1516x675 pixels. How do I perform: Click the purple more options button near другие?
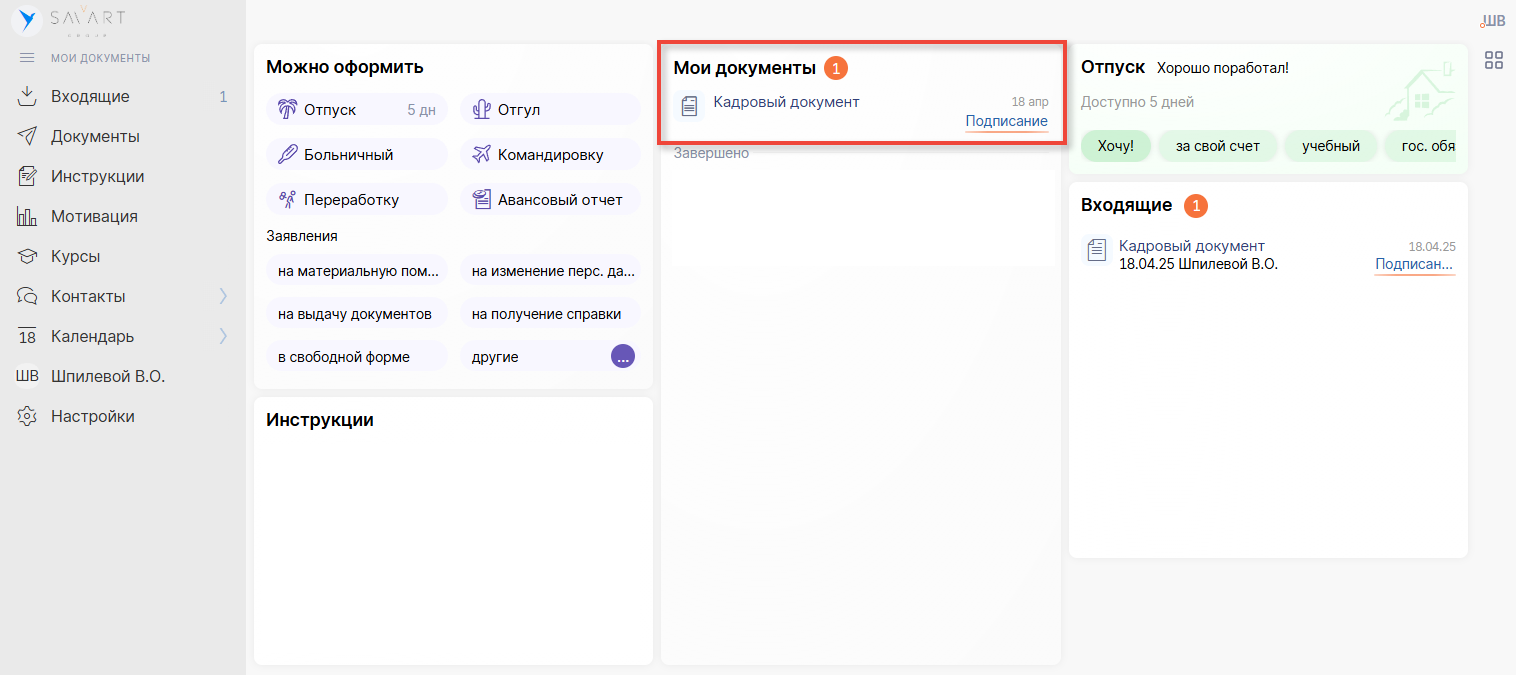click(622, 357)
